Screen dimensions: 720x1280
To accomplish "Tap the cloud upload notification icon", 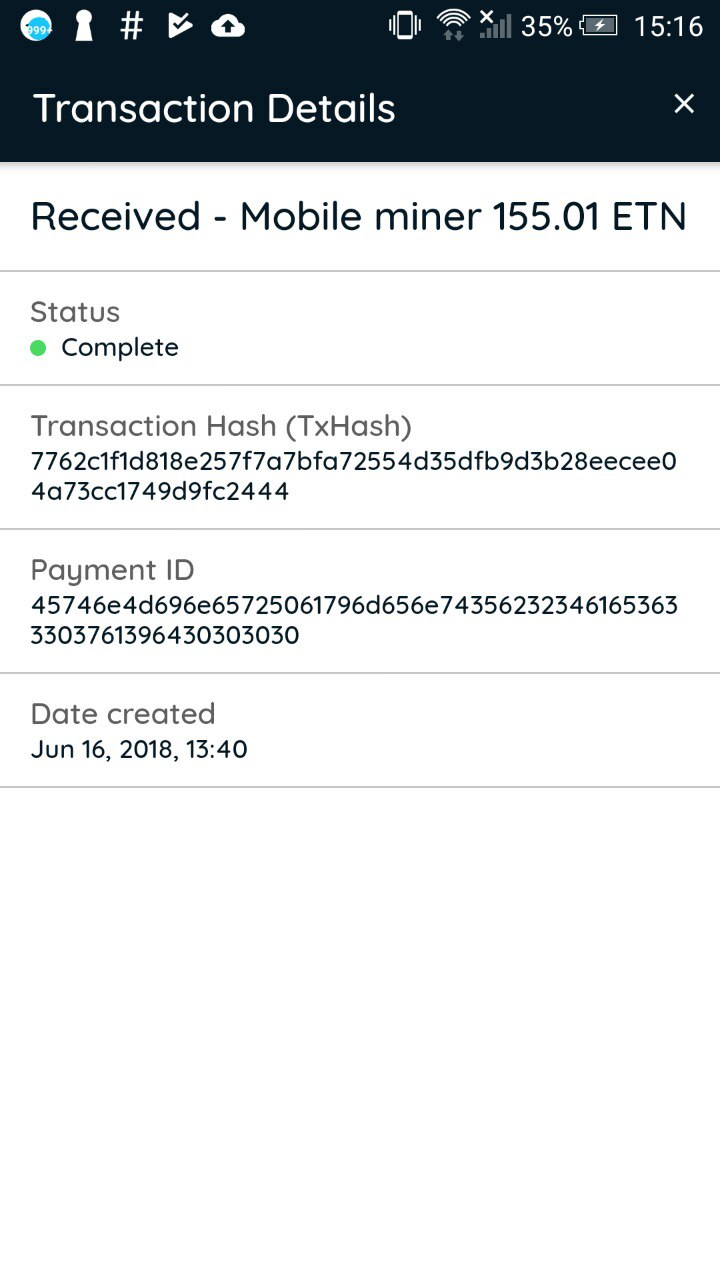I will click(228, 26).
